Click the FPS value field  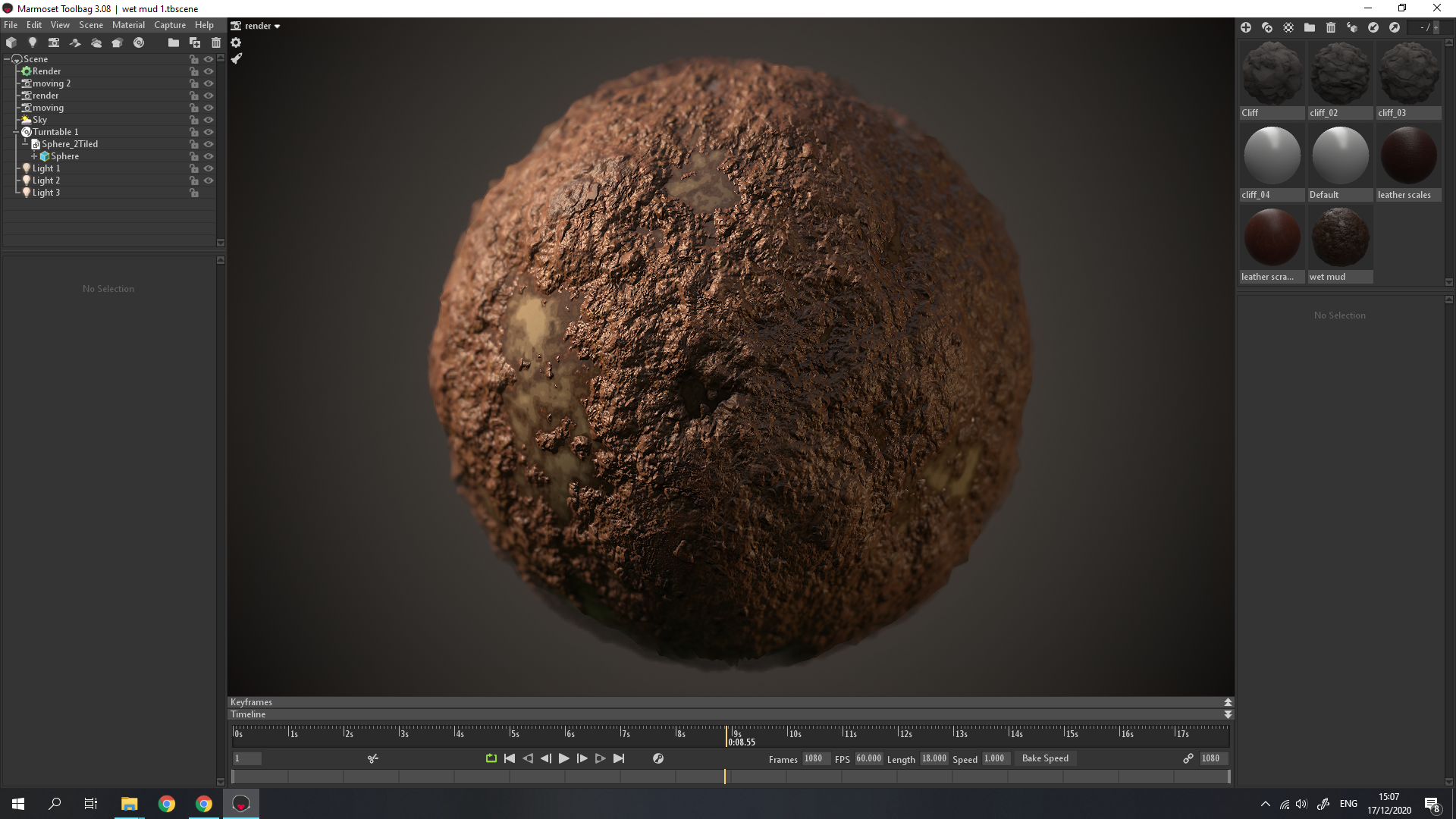point(869,758)
